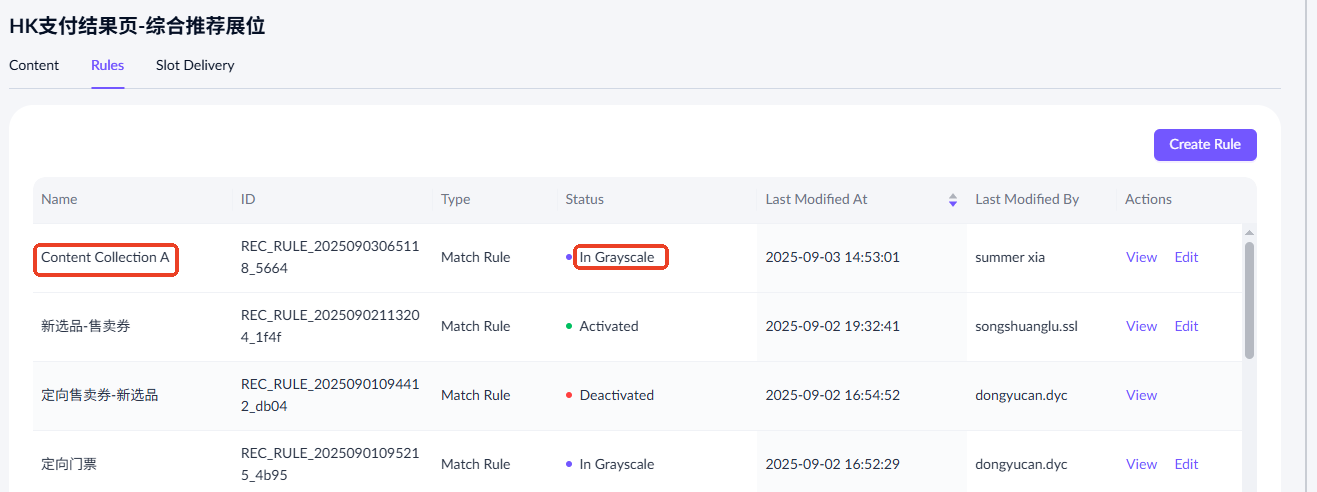The height and width of the screenshot is (492, 1317).
Task: Click In Grayscale status of Content Collection A
Action: pos(617,258)
